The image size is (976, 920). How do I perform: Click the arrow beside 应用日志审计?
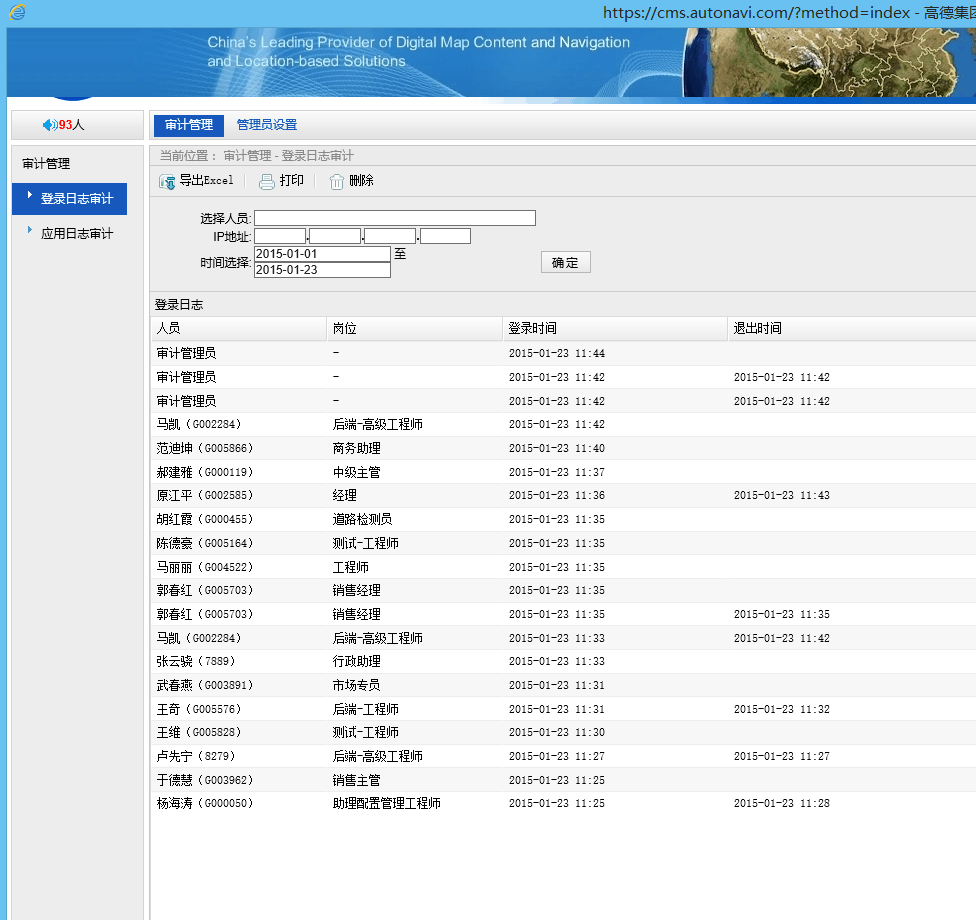click(29, 230)
